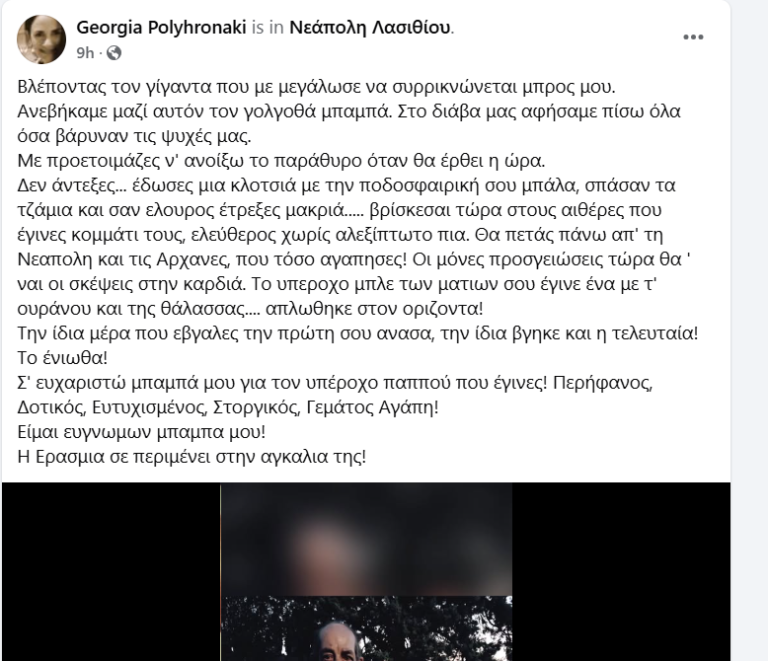Viewport: 768px width, 661px height.
Task: Open the Georgia Polyhronaki profile name link
Action: click(161, 27)
